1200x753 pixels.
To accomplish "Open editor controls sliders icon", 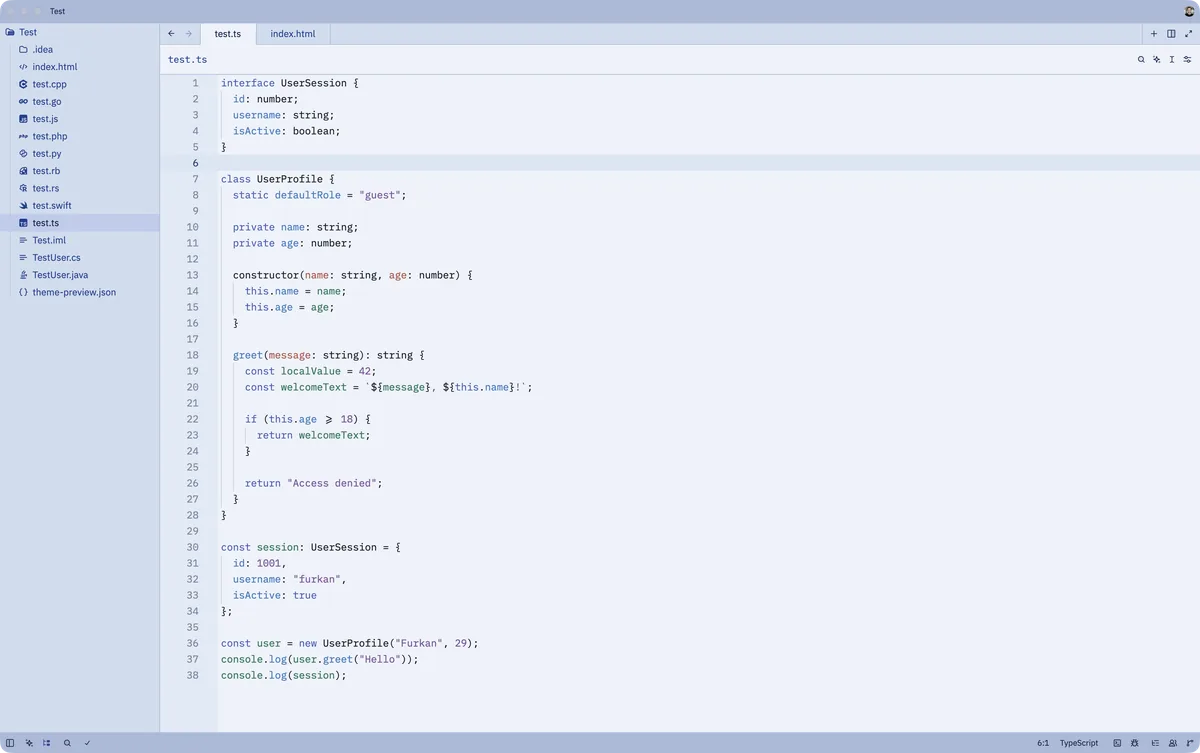I will (x=1188, y=59).
